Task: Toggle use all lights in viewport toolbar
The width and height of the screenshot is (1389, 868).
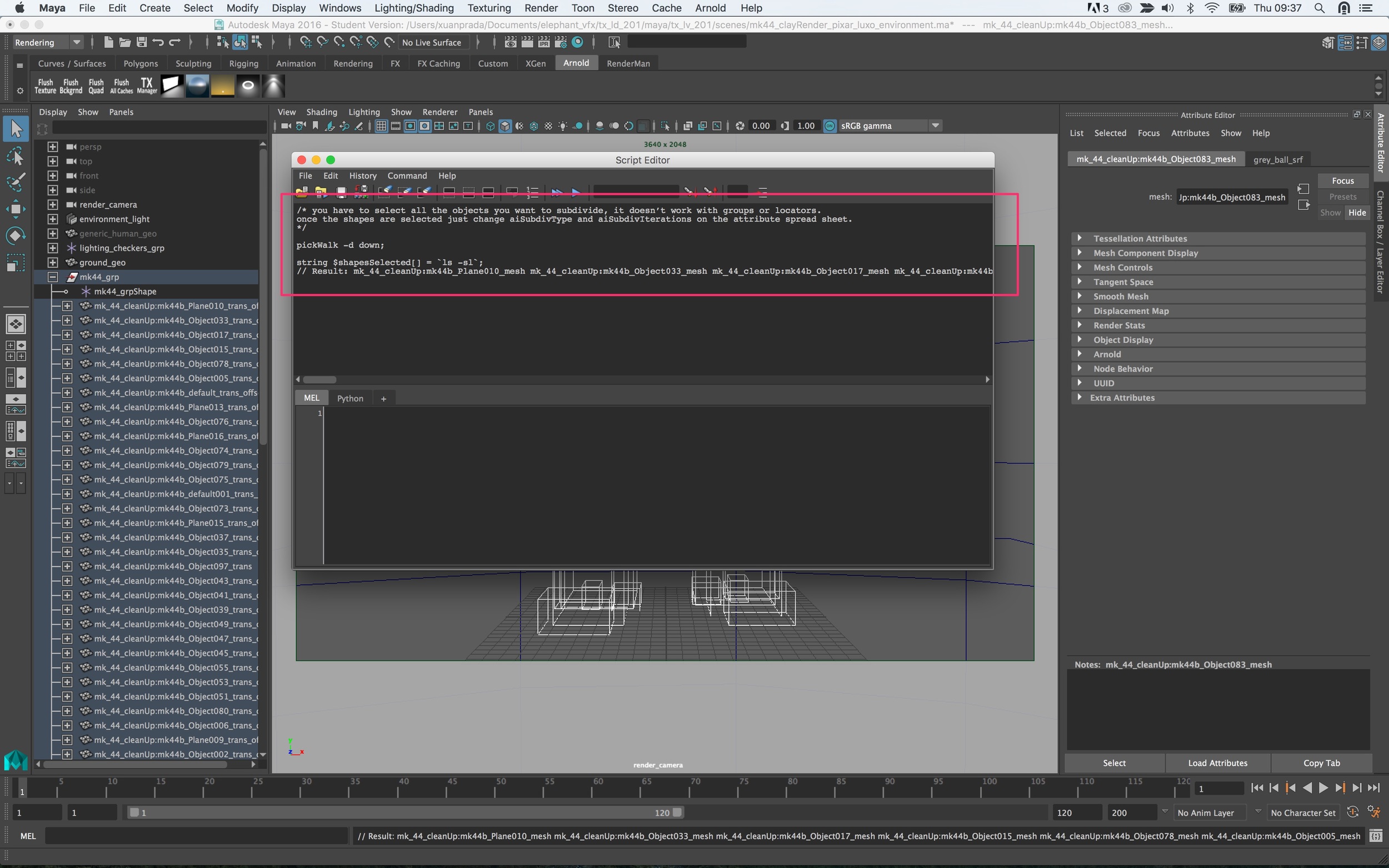Action: point(563,126)
